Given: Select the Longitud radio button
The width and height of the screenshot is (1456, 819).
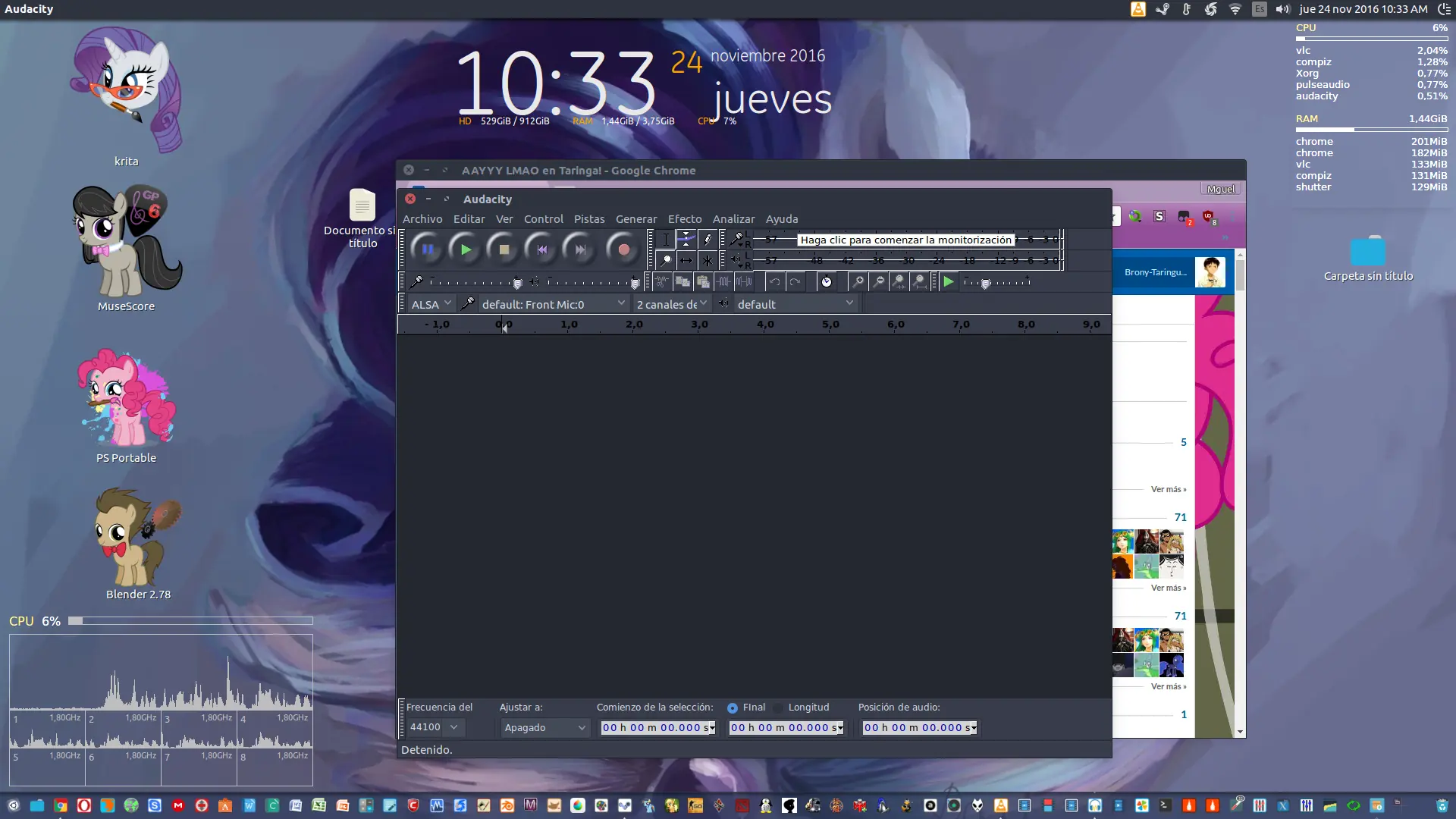Looking at the screenshot, I should (780, 708).
